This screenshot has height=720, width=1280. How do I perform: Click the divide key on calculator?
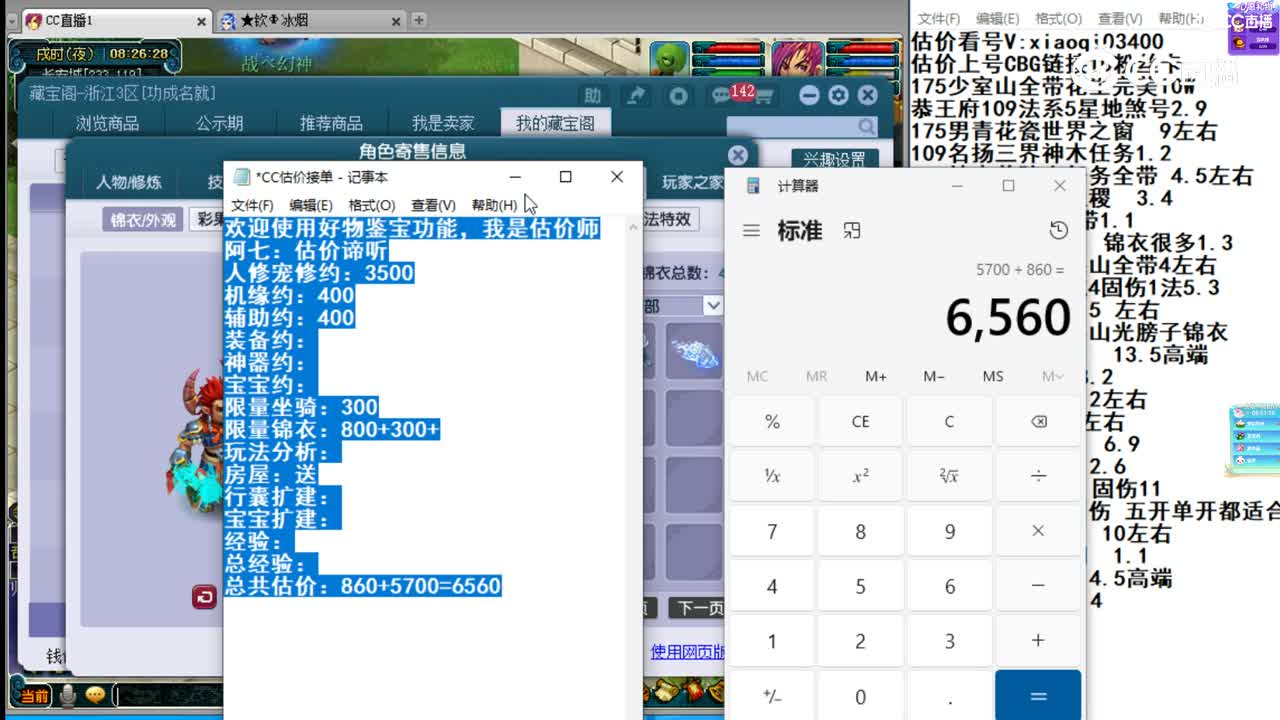[1038, 476]
